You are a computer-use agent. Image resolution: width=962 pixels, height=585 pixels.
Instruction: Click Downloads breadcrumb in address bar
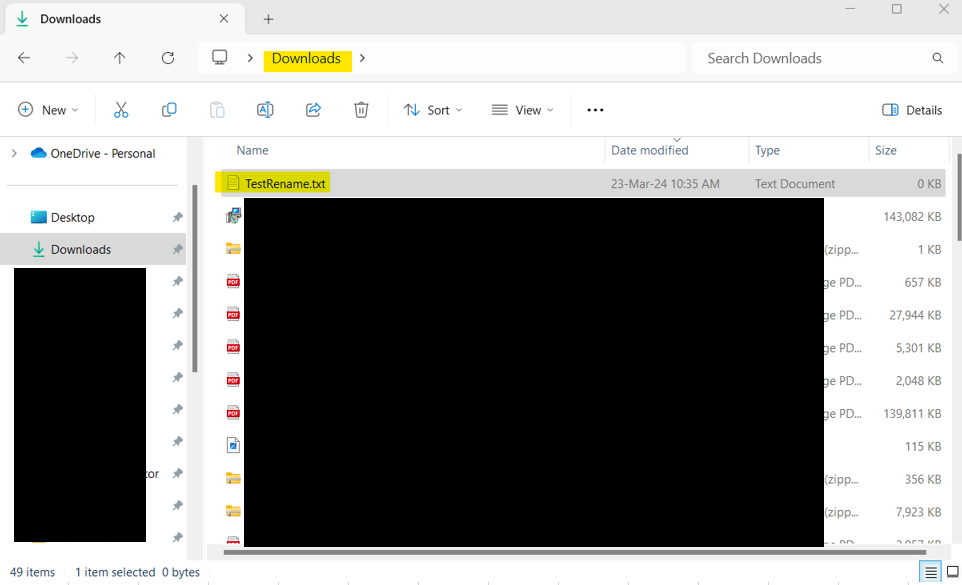pos(306,58)
